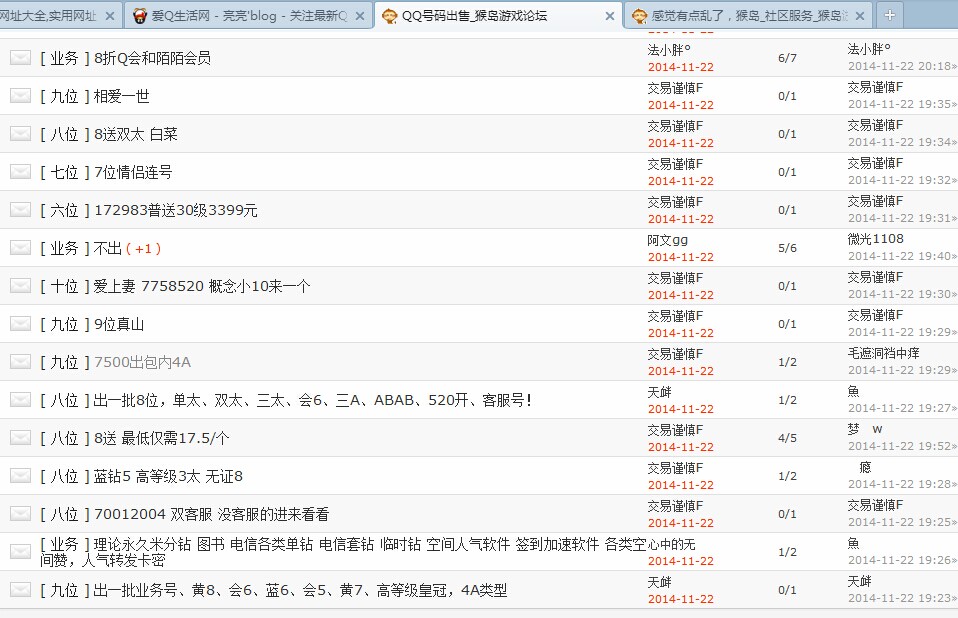Open thread 相爱一世
958x618 pixels.
point(122,96)
